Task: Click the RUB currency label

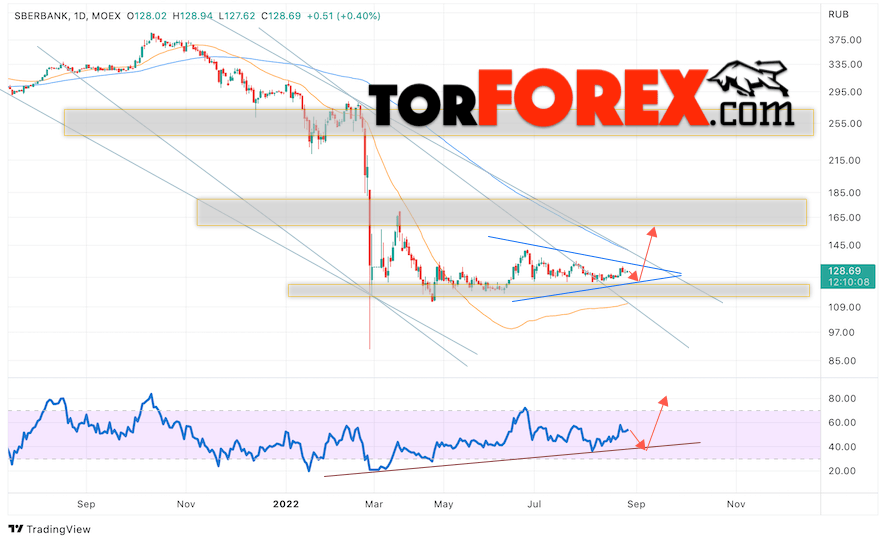Action: (839, 15)
